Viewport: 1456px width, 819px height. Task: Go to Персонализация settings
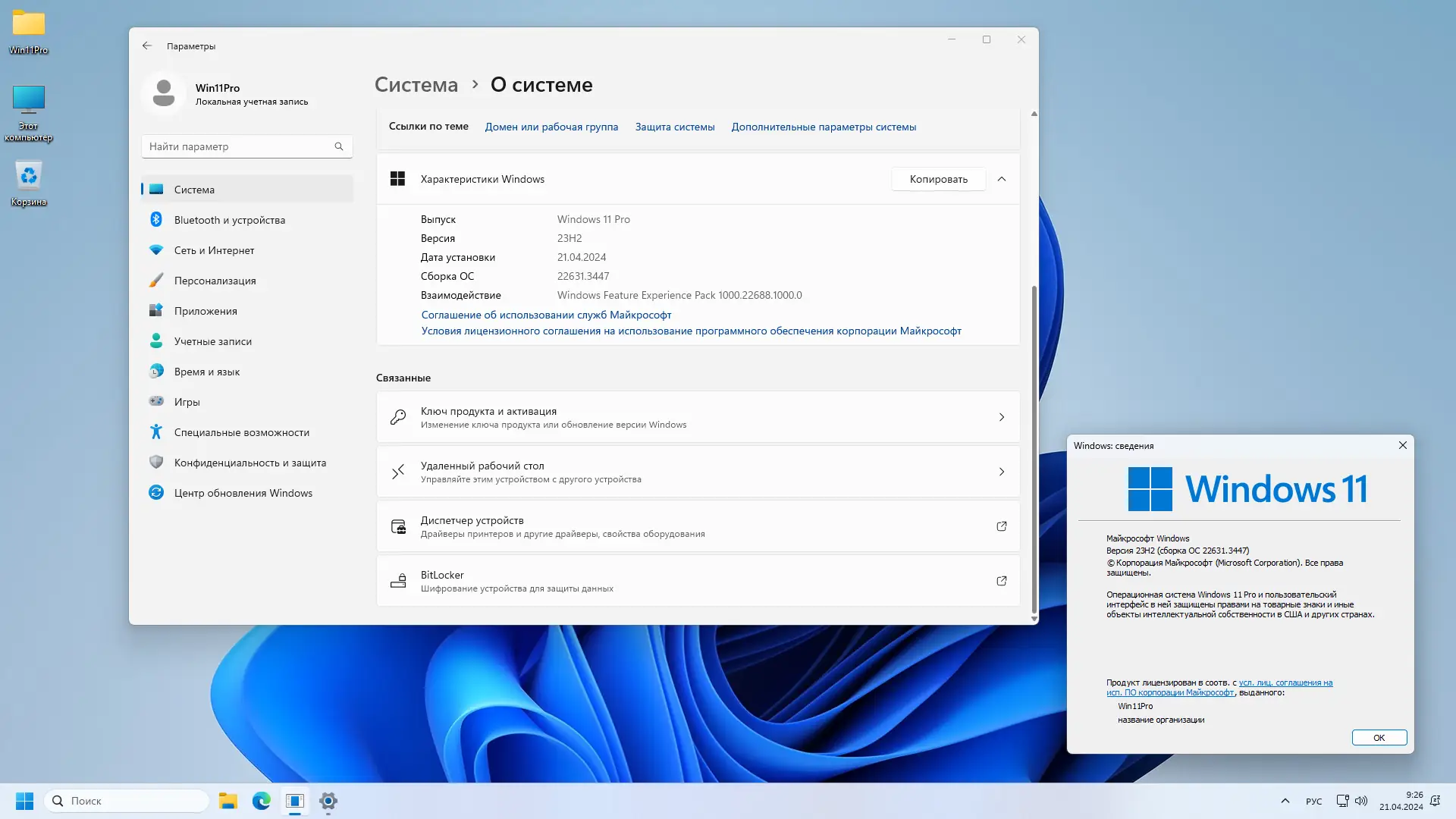click(x=215, y=281)
